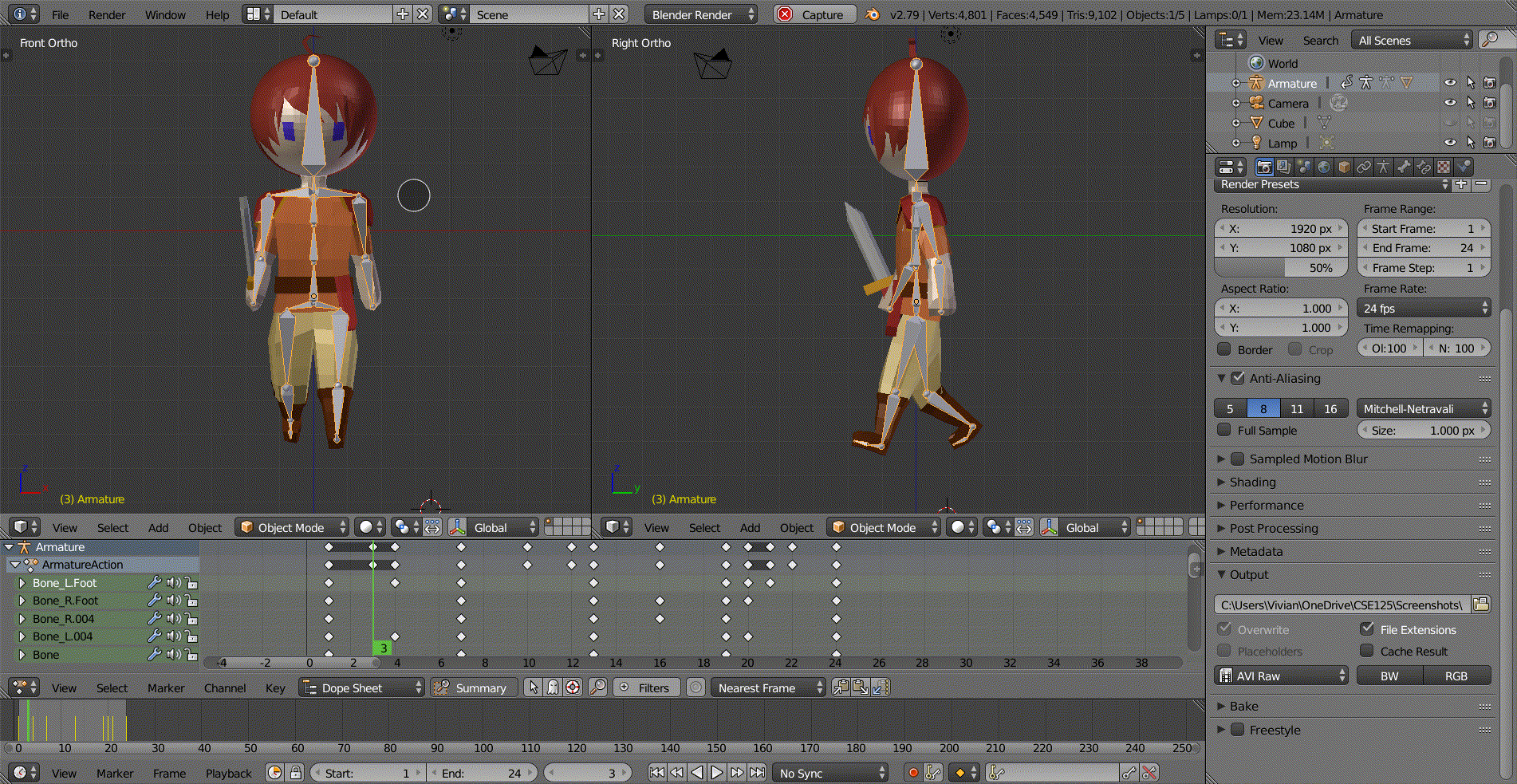Hide the Armature using its eye icon
Image resolution: width=1517 pixels, height=784 pixels.
(x=1450, y=83)
